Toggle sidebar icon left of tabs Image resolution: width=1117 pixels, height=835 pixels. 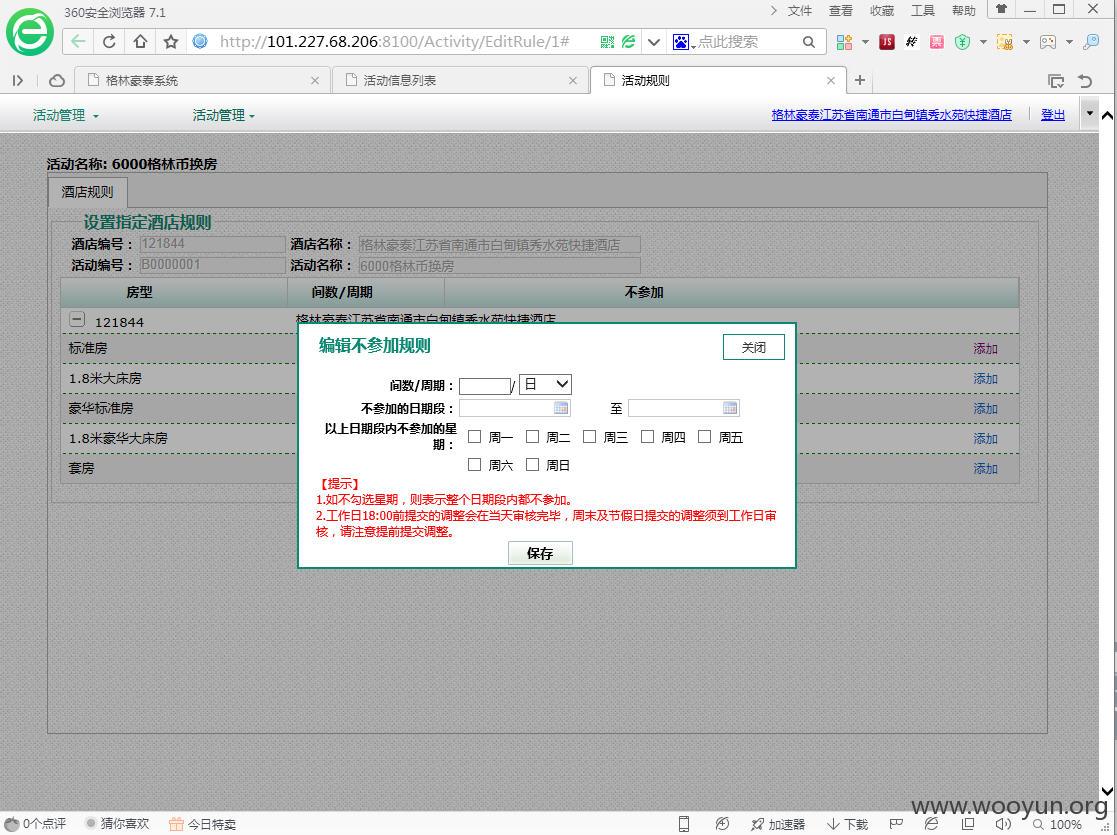tap(18, 81)
